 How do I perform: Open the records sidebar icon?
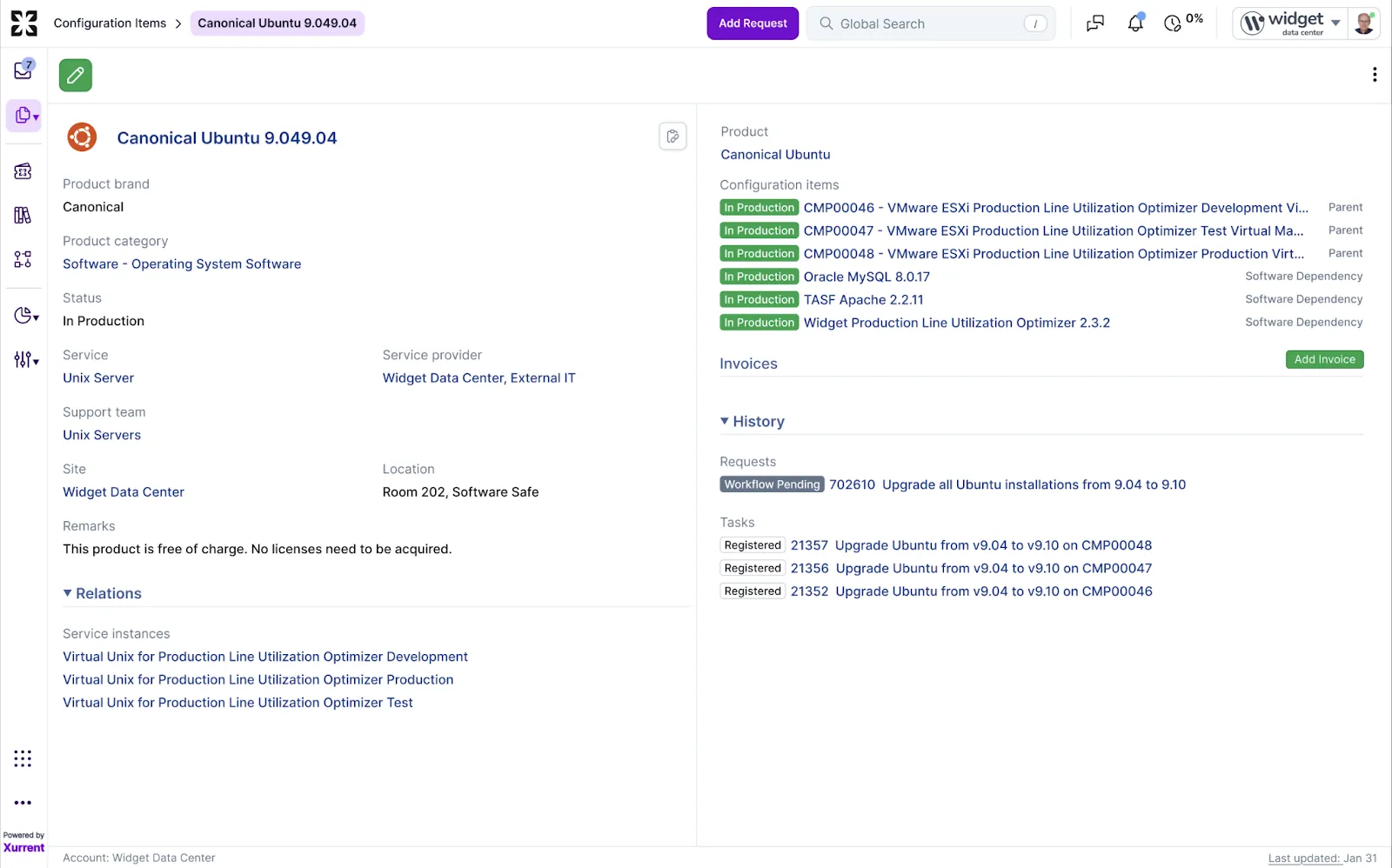[x=23, y=115]
